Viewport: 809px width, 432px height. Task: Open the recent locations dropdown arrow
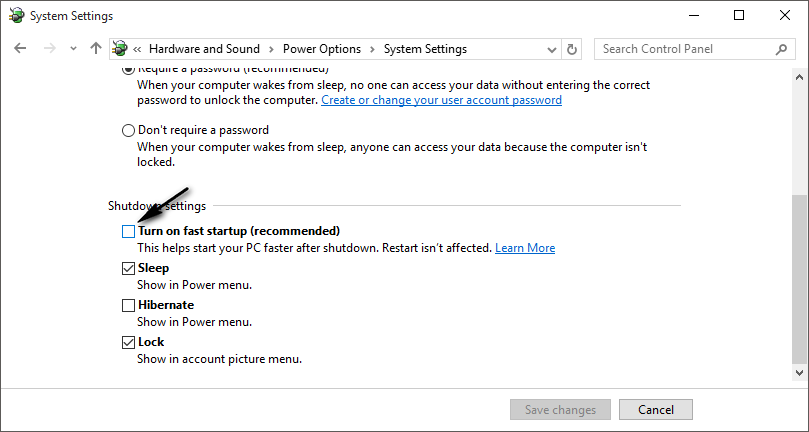click(73, 48)
